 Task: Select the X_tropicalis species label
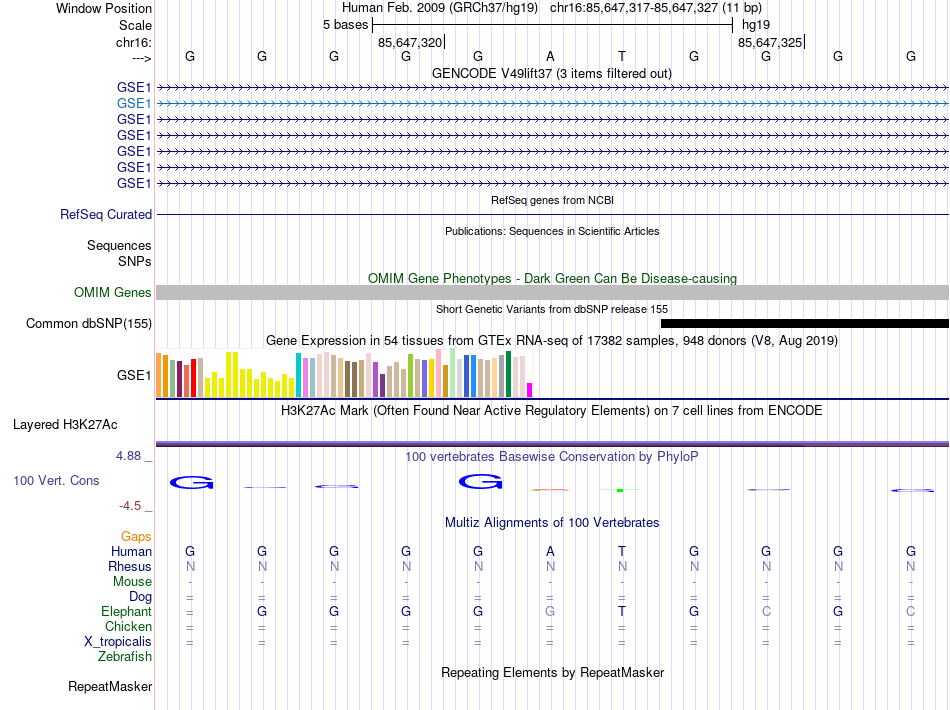click(118, 642)
